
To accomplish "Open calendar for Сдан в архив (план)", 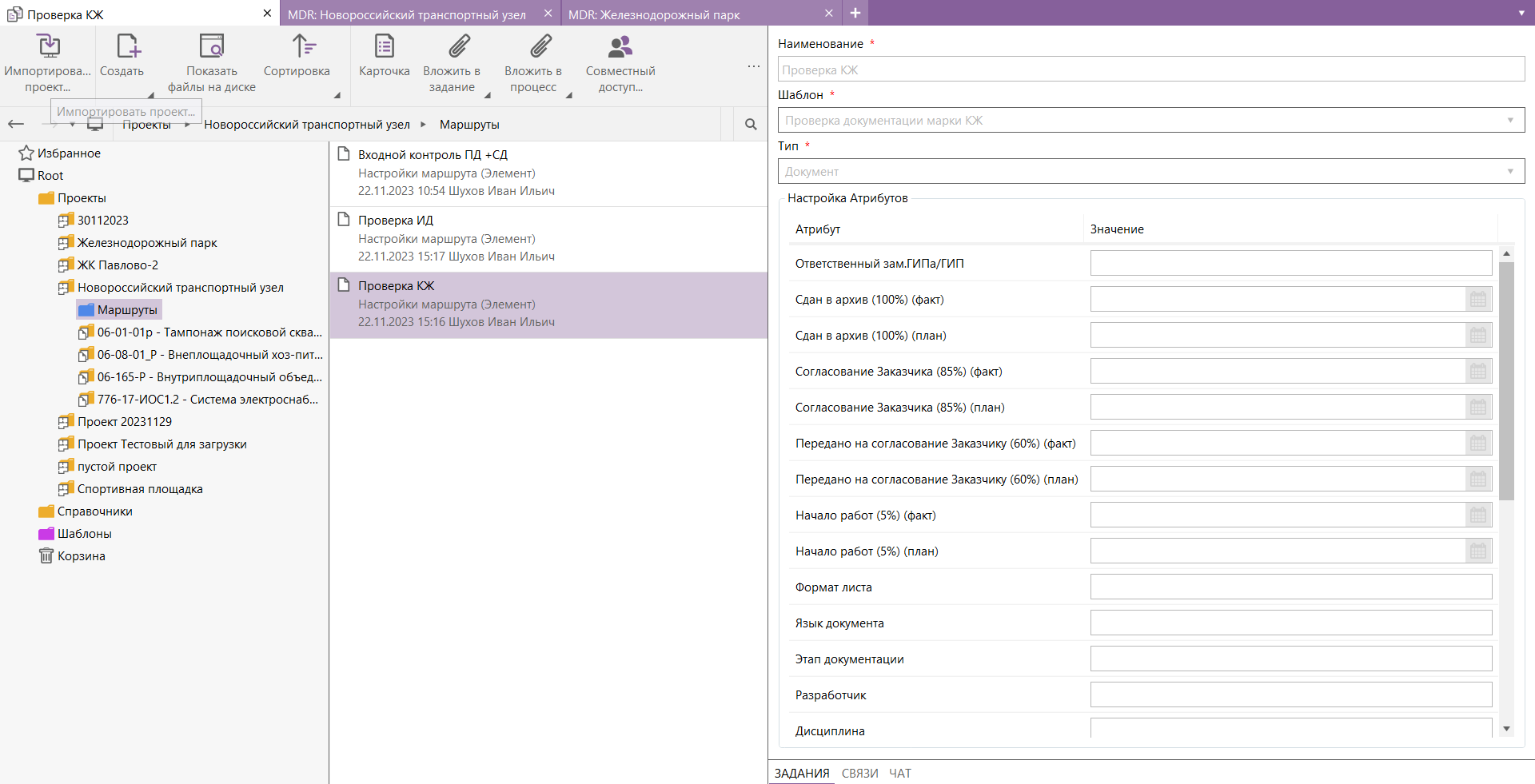I will click(x=1478, y=336).
